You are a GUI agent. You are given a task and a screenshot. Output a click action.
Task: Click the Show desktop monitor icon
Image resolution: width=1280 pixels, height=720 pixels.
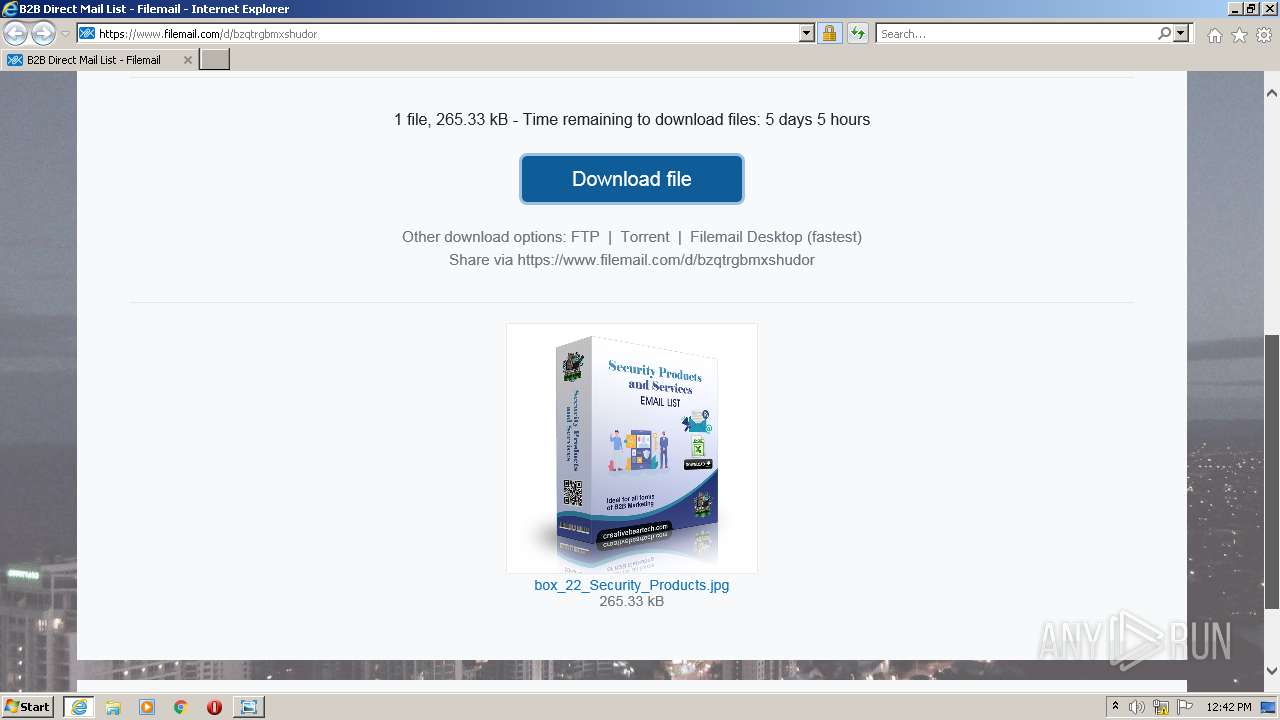(1270, 707)
